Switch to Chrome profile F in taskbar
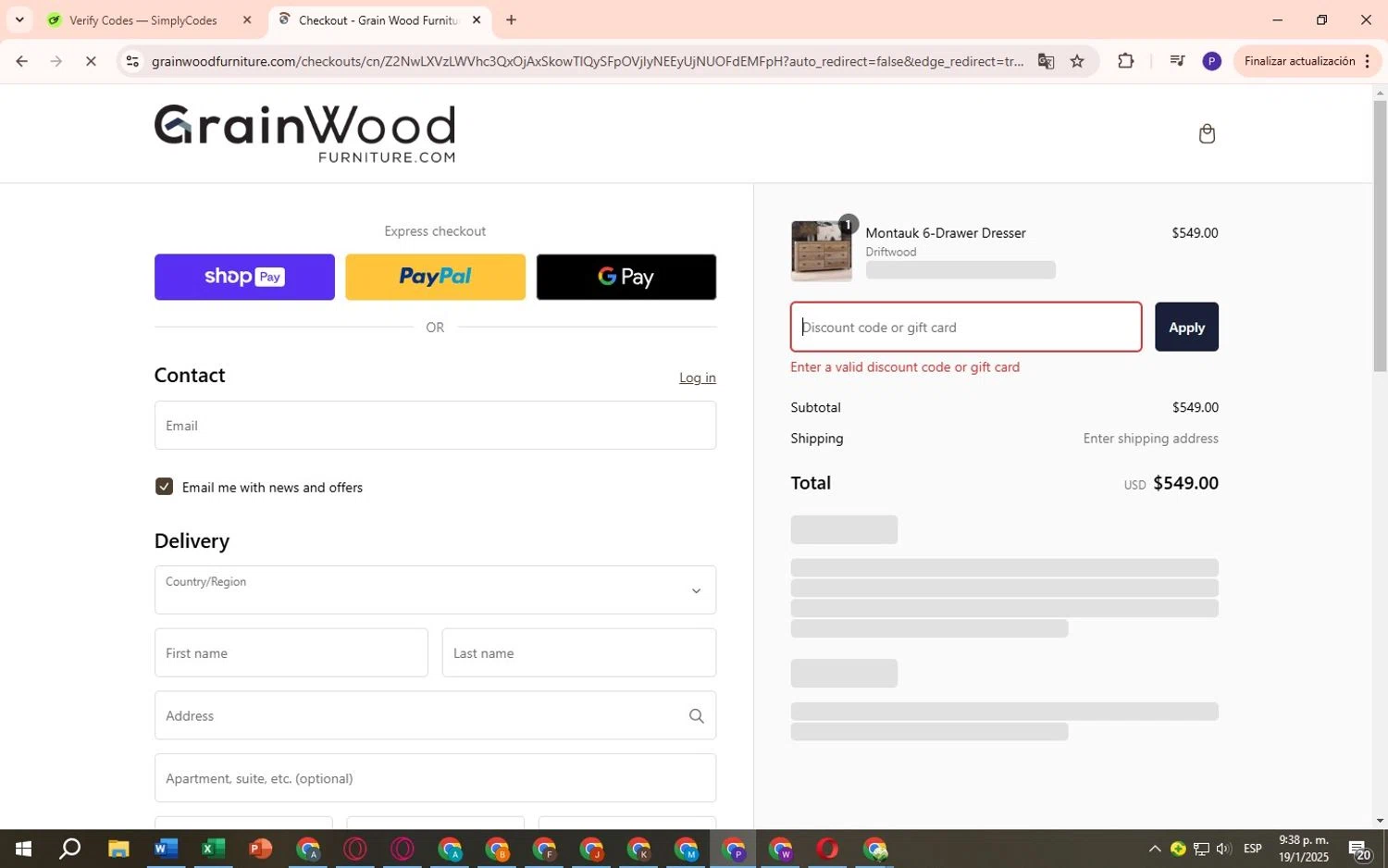 544,849
